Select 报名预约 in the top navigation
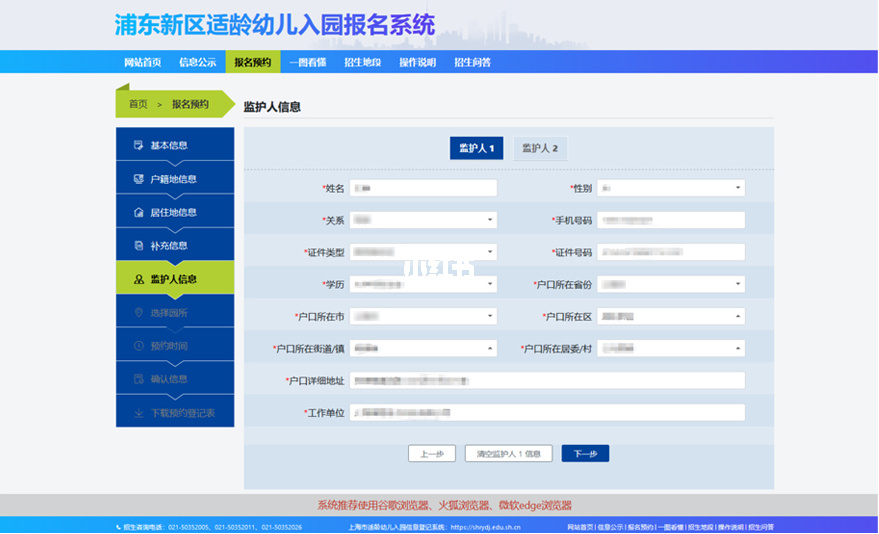Viewport: 879px width, 534px height. coord(253,62)
